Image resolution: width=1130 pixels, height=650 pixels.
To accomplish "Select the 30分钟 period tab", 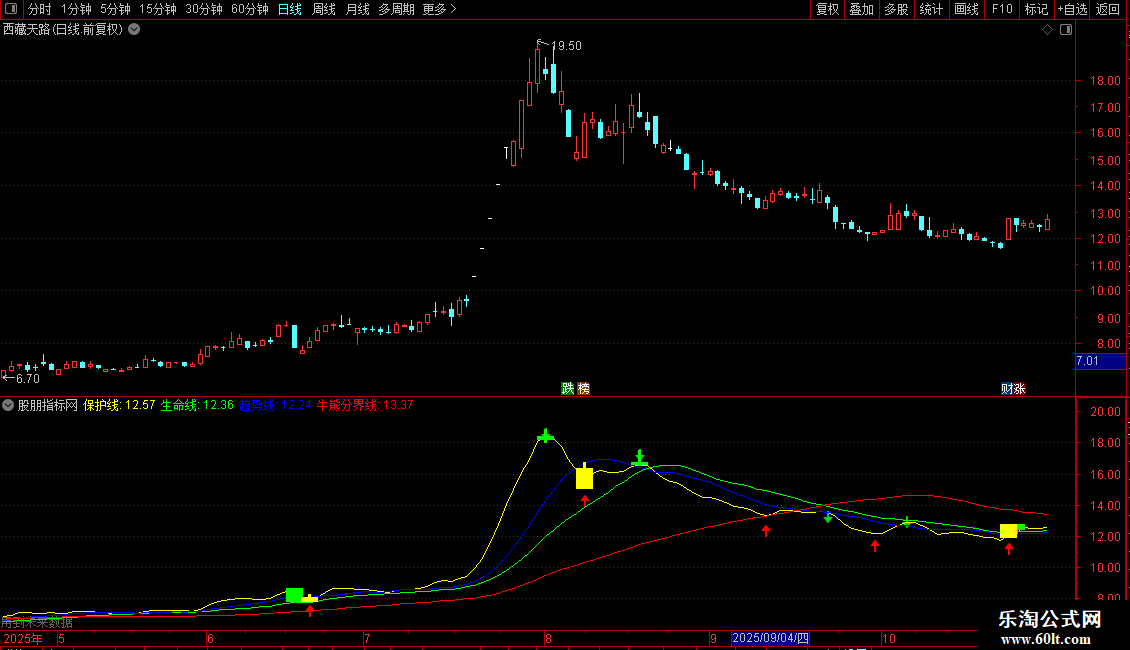I will coord(204,9).
